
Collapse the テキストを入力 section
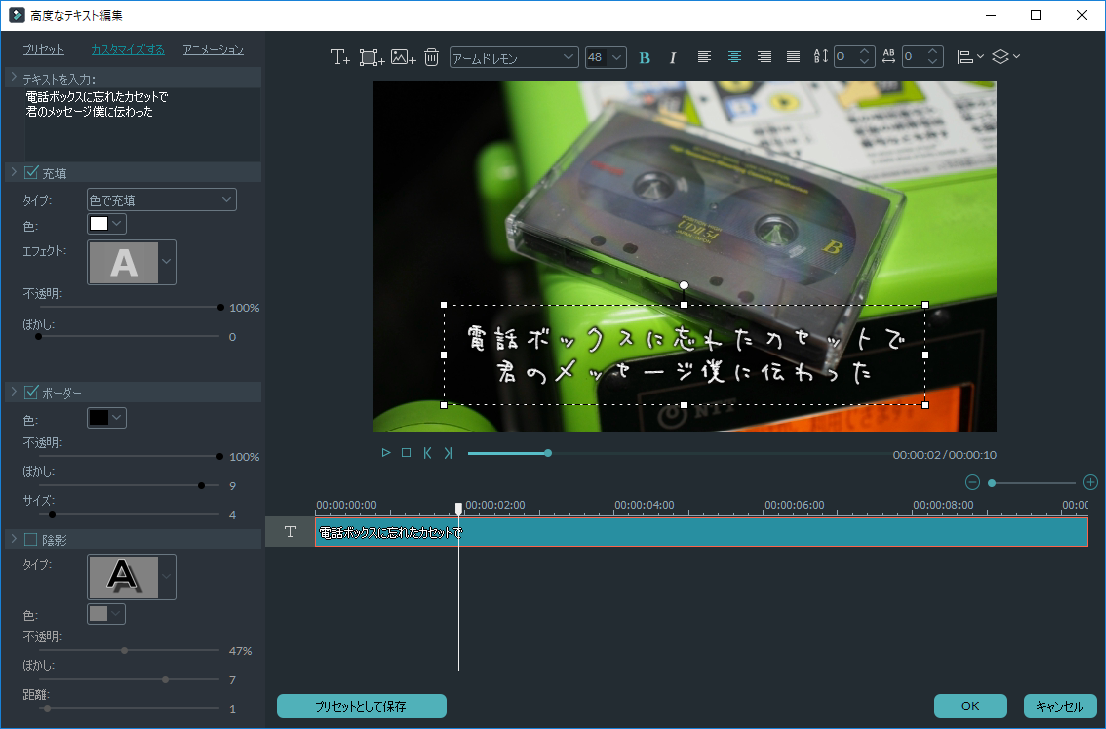13,77
